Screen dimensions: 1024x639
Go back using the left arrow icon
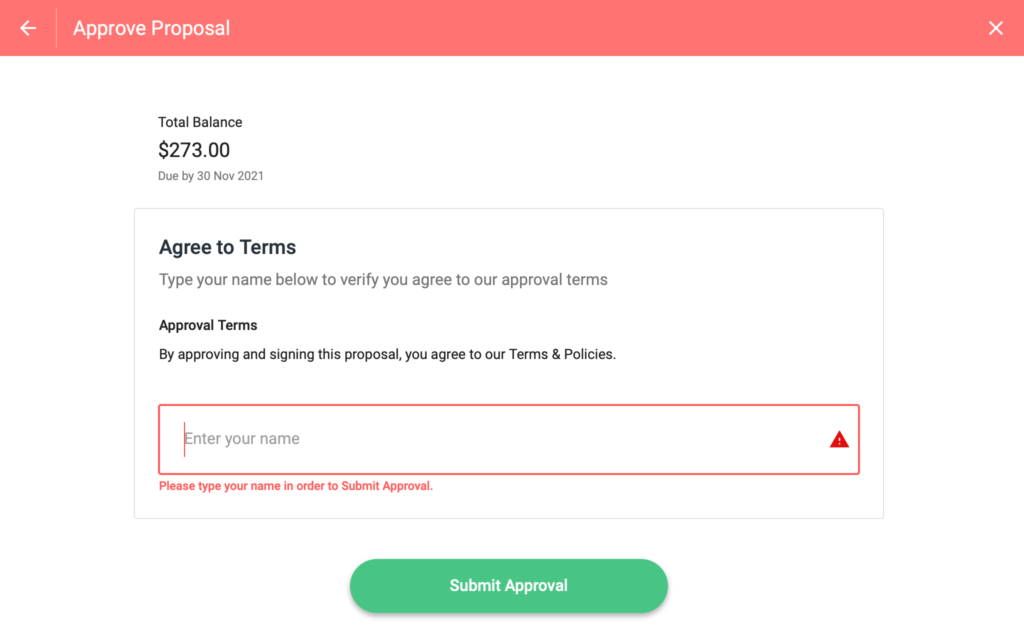coord(28,28)
